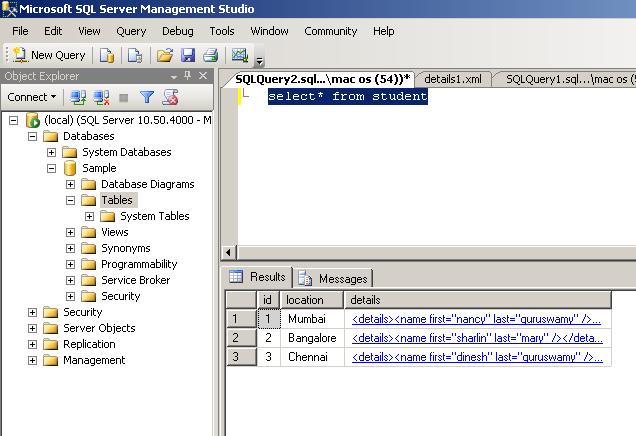Expand the Security node under Sample

[x=71, y=296]
